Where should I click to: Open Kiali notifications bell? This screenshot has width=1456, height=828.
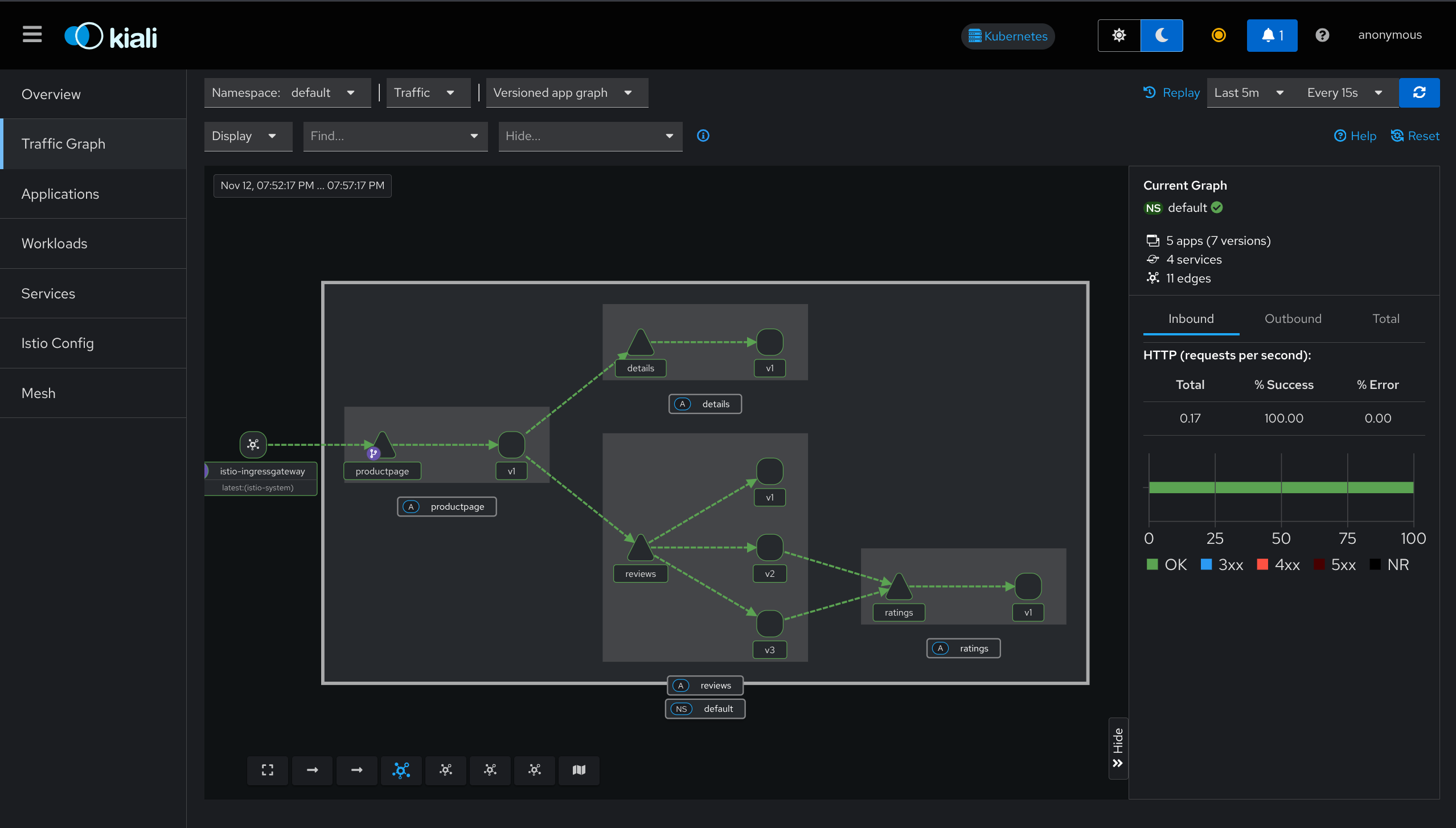[x=1271, y=35]
